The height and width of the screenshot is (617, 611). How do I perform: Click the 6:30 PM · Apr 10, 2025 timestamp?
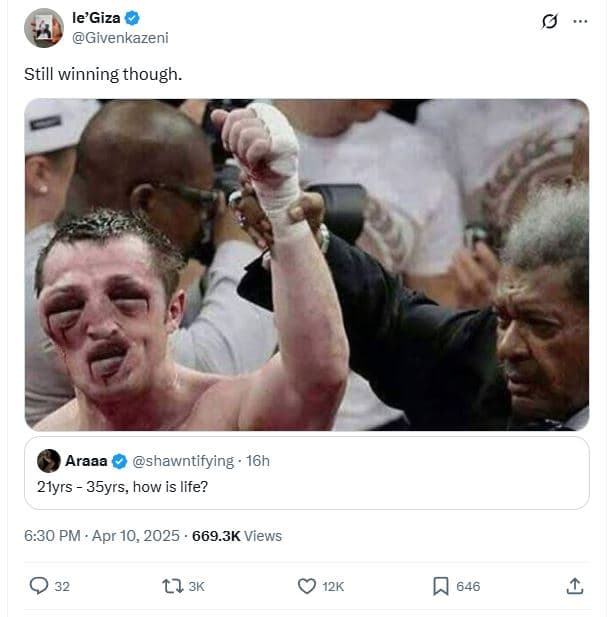[x=100, y=536]
